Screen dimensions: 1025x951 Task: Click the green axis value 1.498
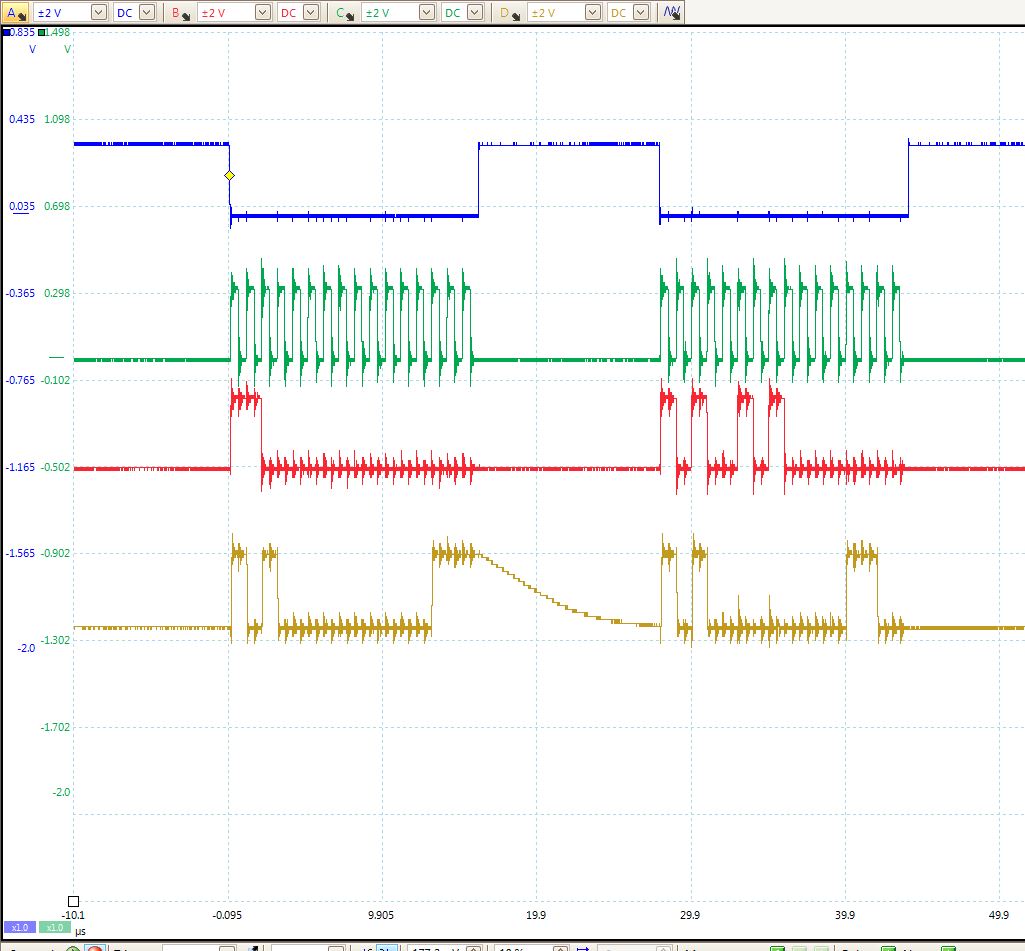58,32
